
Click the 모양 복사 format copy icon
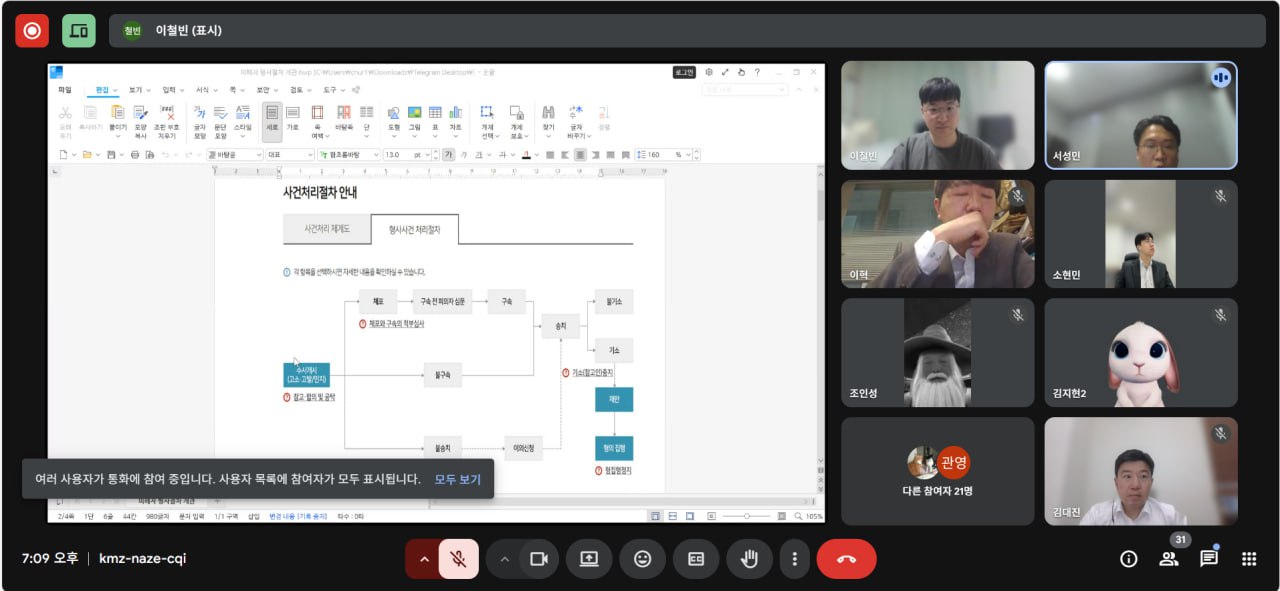pos(140,121)
